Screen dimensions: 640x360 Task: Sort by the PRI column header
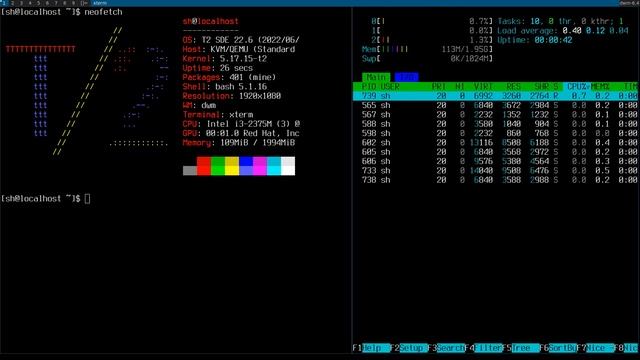click(x=439, y=87)
